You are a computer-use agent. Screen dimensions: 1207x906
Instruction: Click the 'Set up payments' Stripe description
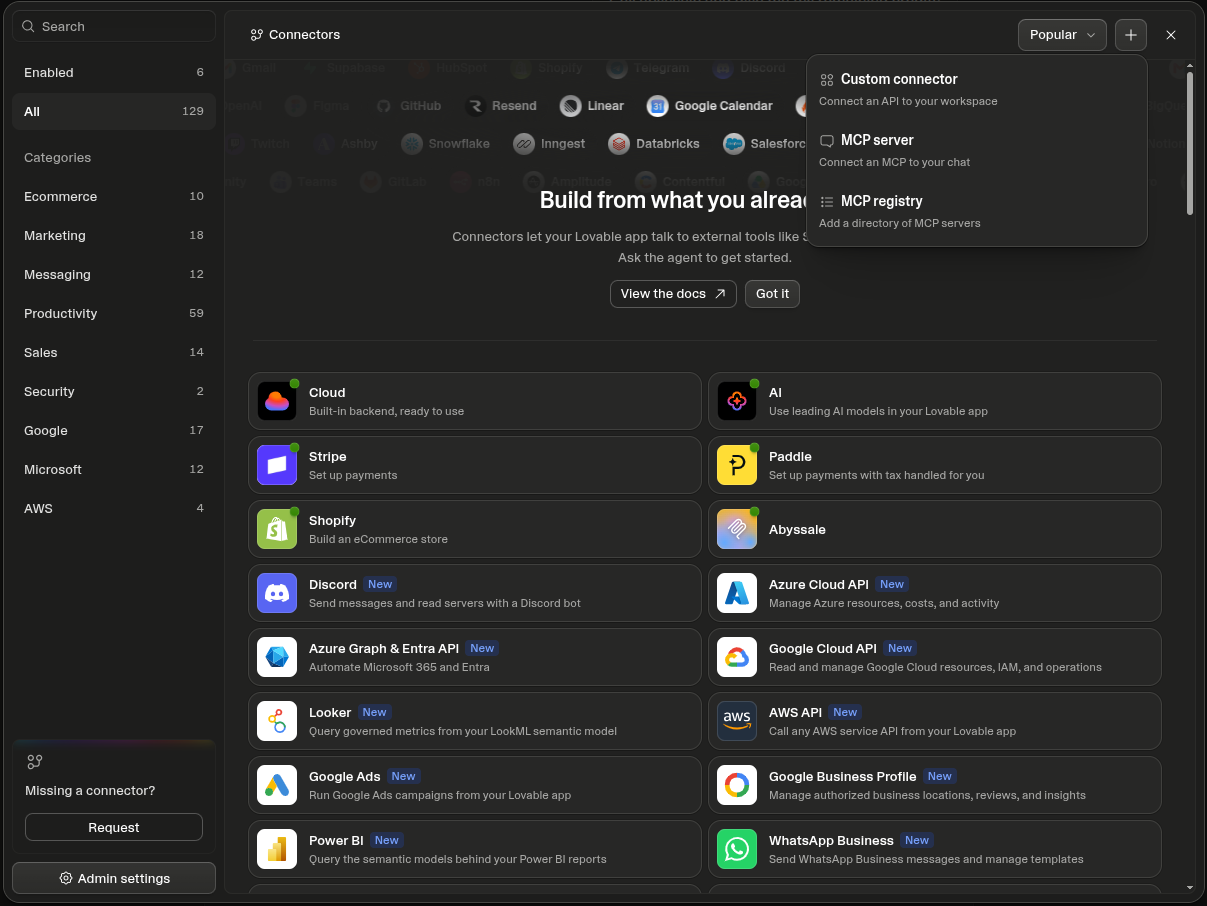[353, 475]
